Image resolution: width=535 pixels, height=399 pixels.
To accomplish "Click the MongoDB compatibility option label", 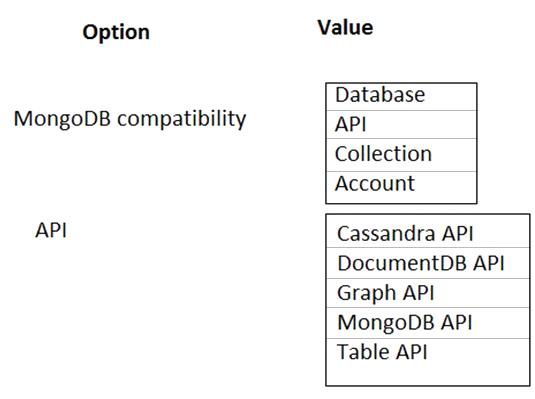I will [x=130, y=119].
